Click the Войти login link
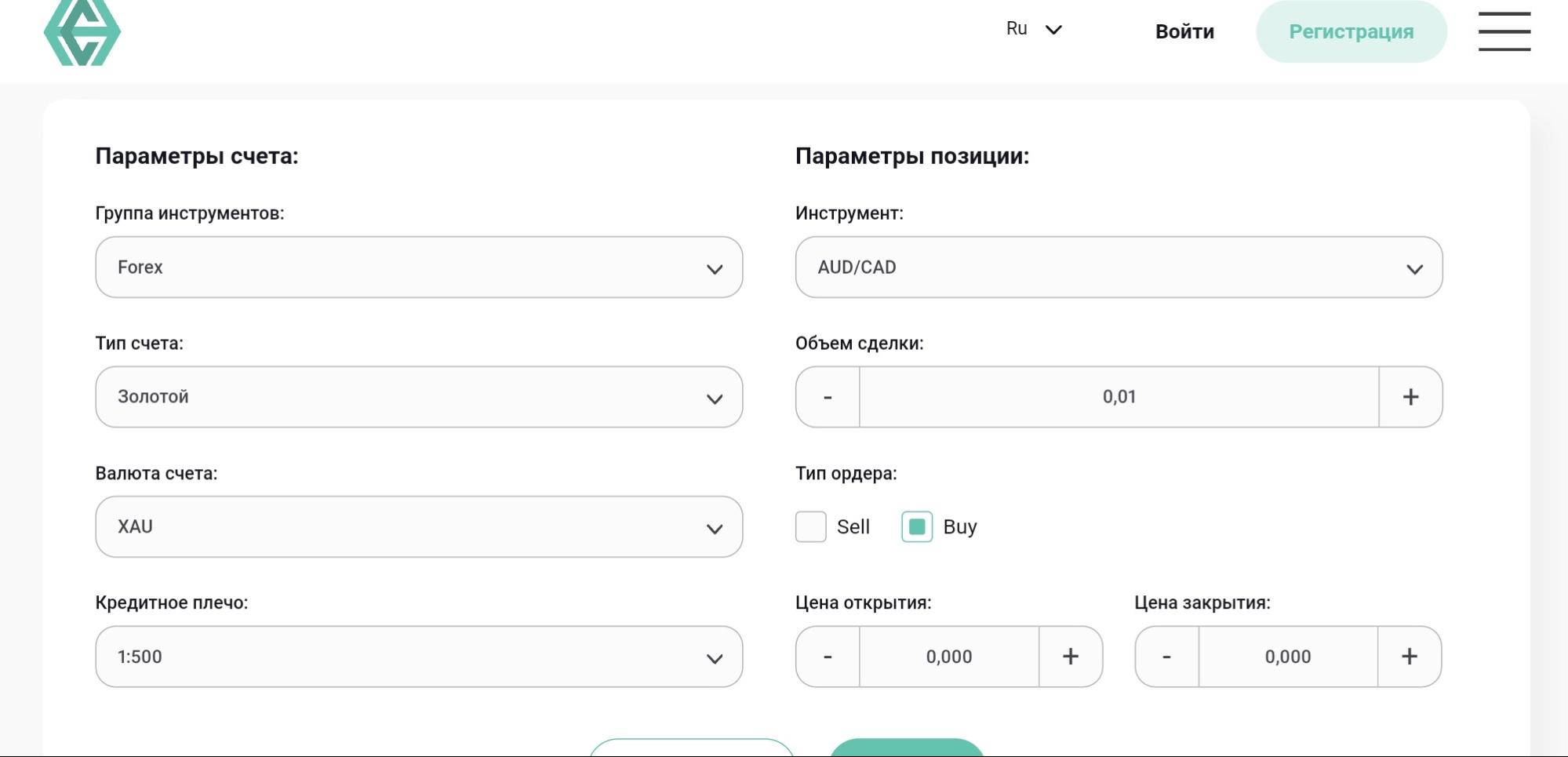Screen dimensions: 1568x757 [x=1184, y=31]
